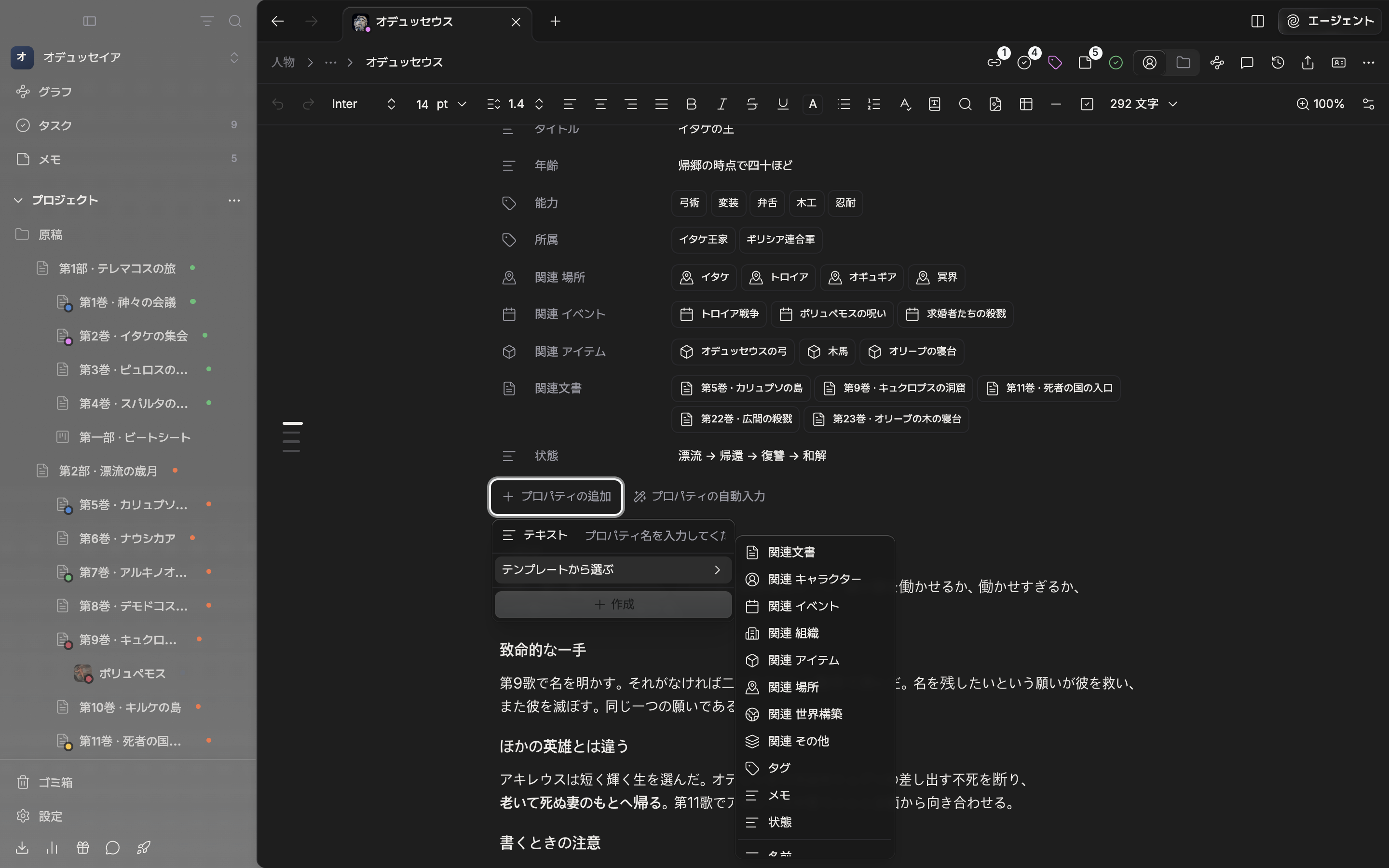Toggle the sidebar panel icon

[90, 21]
